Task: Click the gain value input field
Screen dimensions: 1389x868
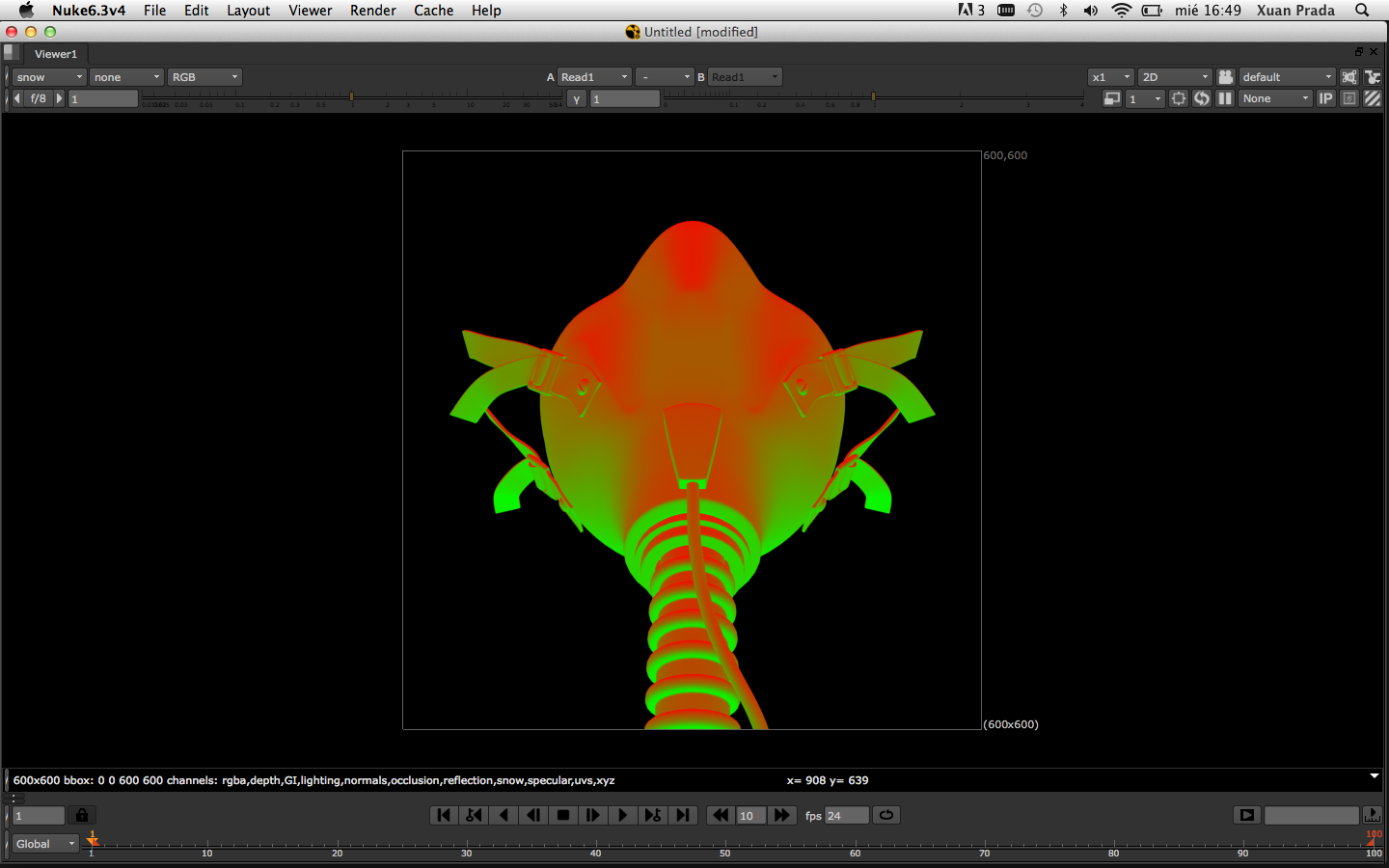Action: click(x=103, y=98)
